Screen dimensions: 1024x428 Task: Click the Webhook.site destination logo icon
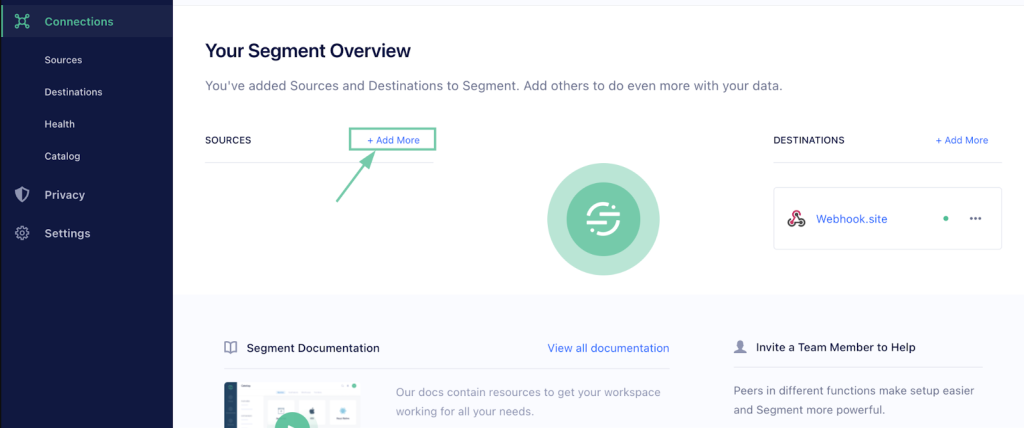796,219
